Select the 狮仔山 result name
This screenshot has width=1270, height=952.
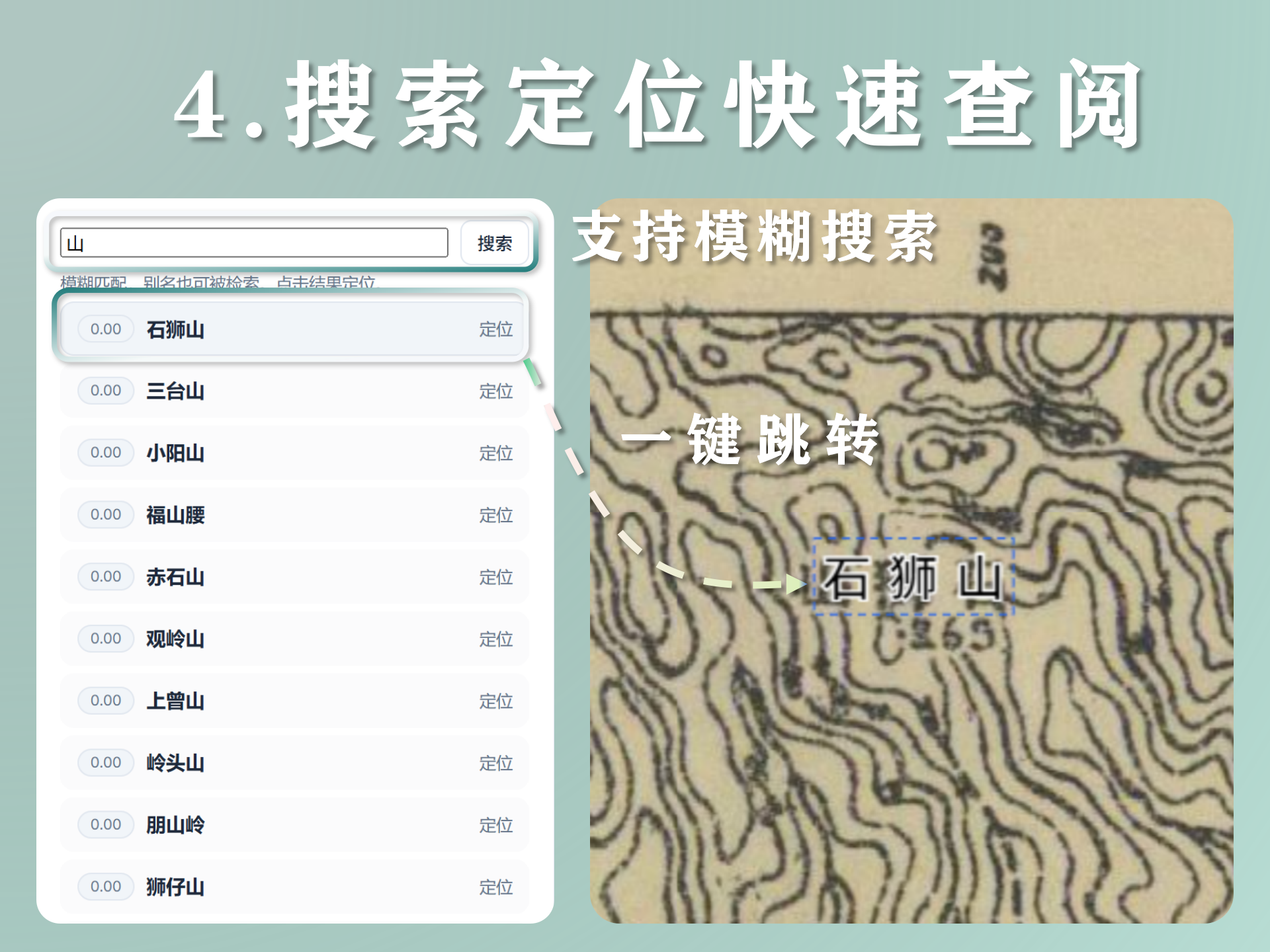[175, 887]
